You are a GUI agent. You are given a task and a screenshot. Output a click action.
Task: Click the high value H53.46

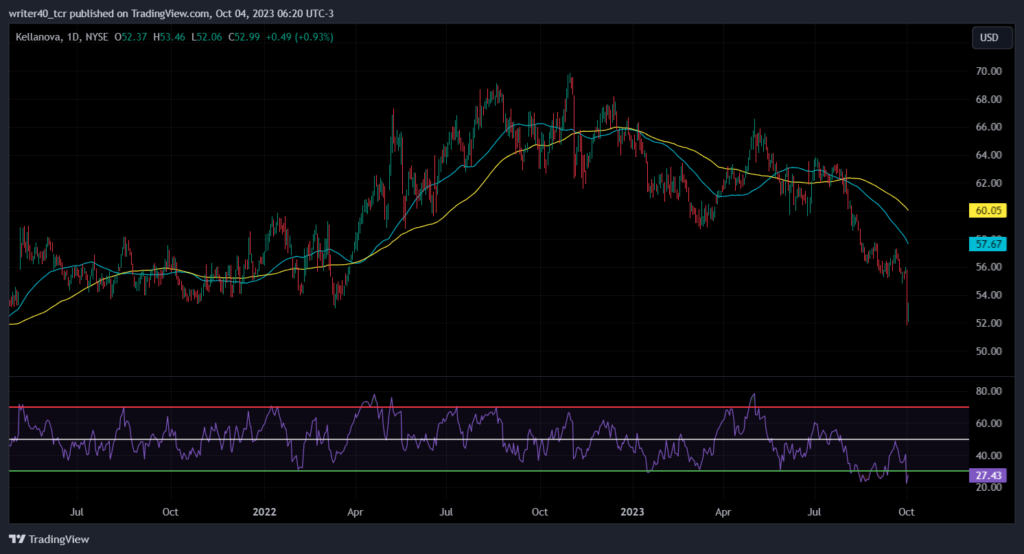169,37
